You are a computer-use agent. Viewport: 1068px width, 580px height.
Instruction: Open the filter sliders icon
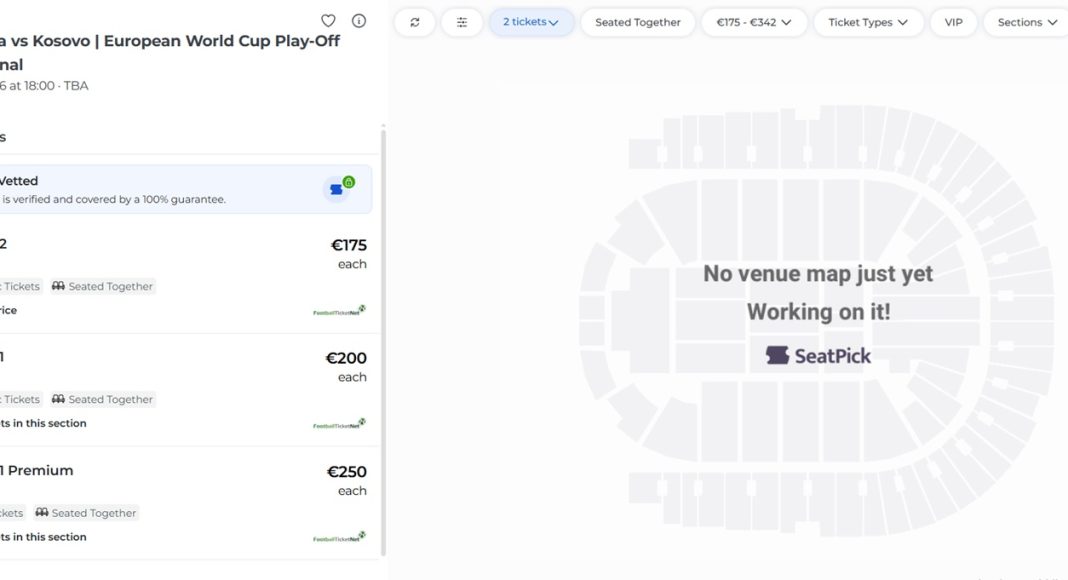pyautogui.click(x=462, y=22)
